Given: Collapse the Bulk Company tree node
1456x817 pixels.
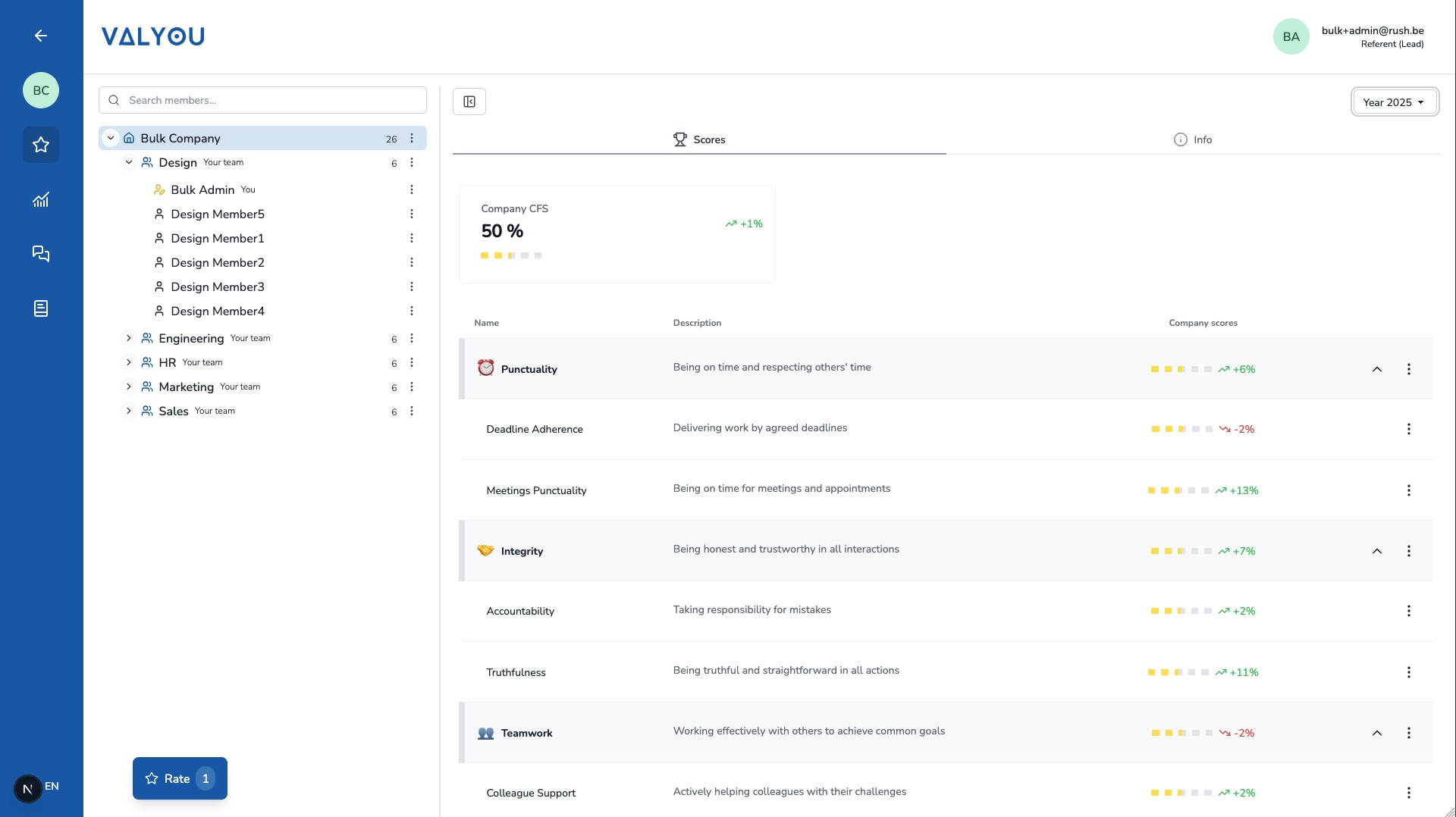Looking at the screenshot, I should pos(111,138).
